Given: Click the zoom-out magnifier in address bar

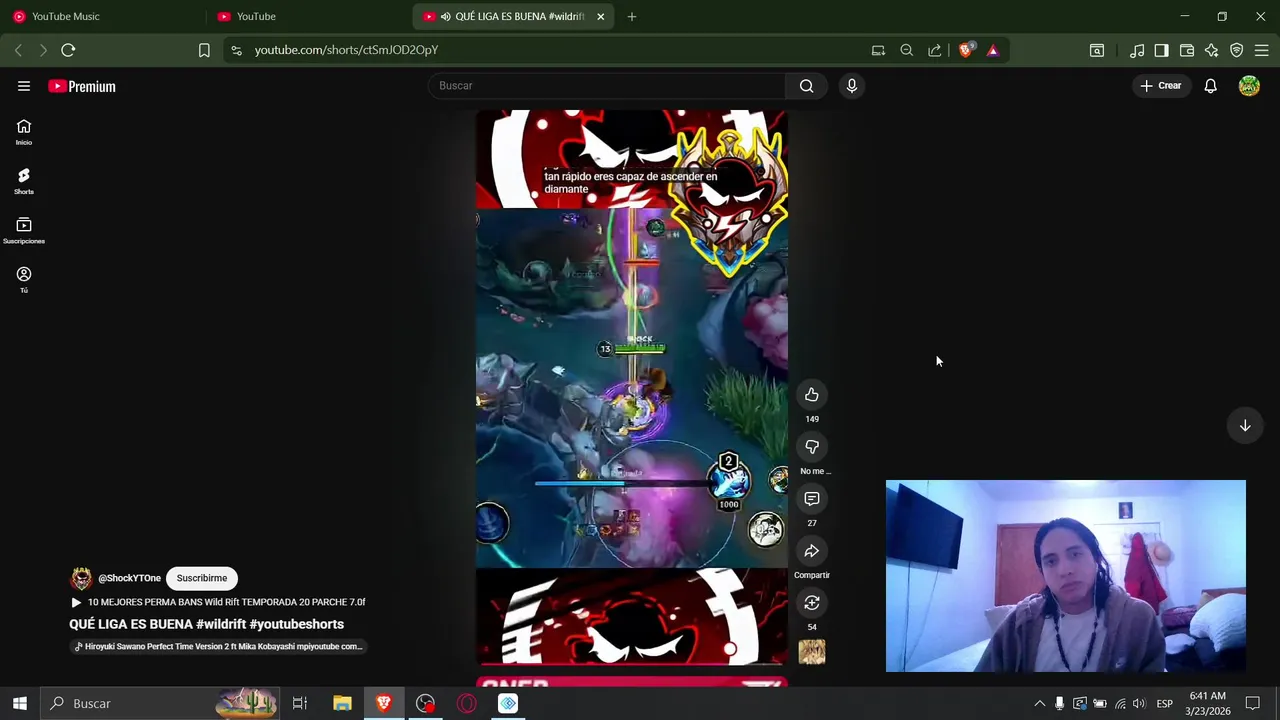Looking at the screenshot, I should click(x=907, y=50).
